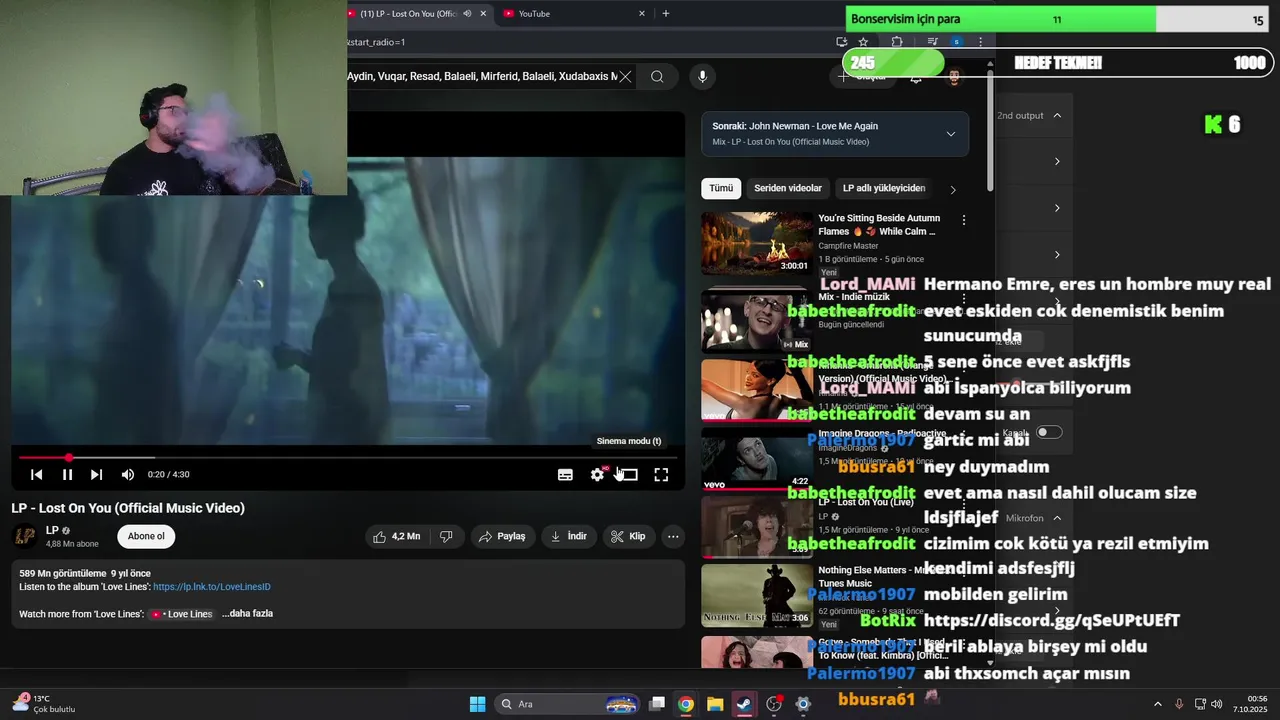The height and width of the screenshot is (720, 1280).
Task: Open the Windows Start menu
Action: pyautogui.click(x=477, y=704)
